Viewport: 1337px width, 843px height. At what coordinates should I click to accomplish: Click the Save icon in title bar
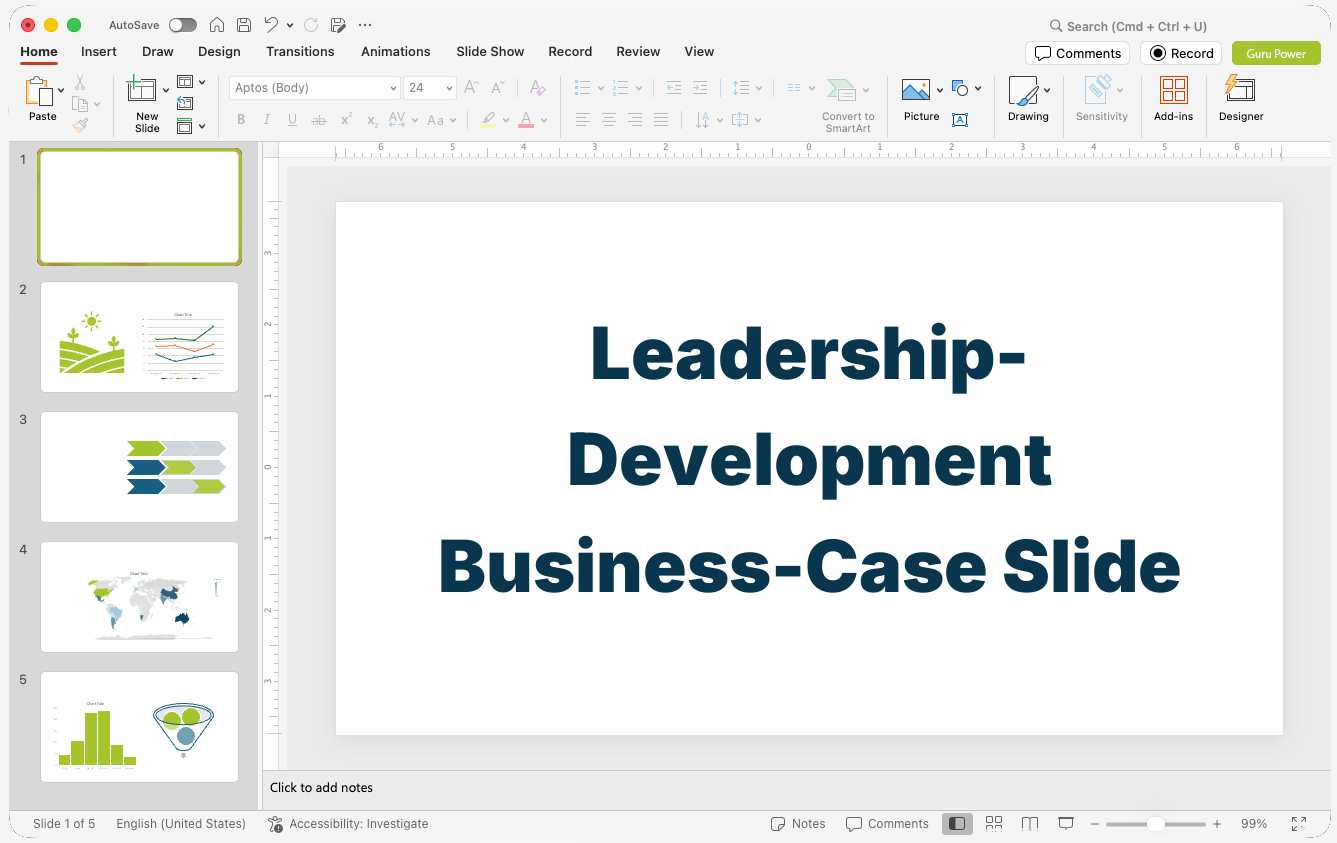(244, 25)
